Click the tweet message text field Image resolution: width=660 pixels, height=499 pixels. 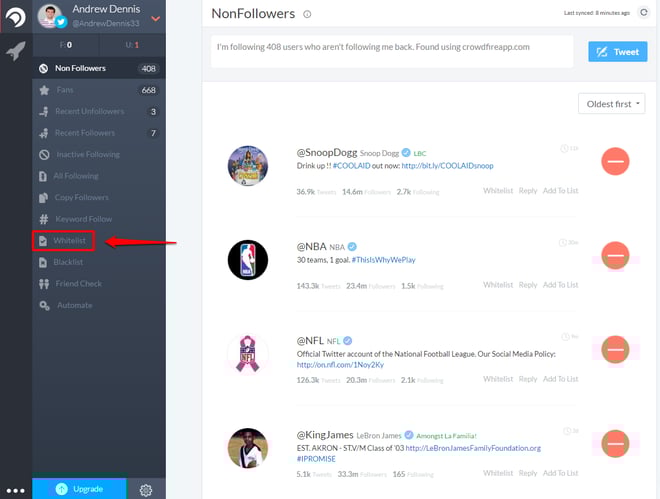coord(392,51)
